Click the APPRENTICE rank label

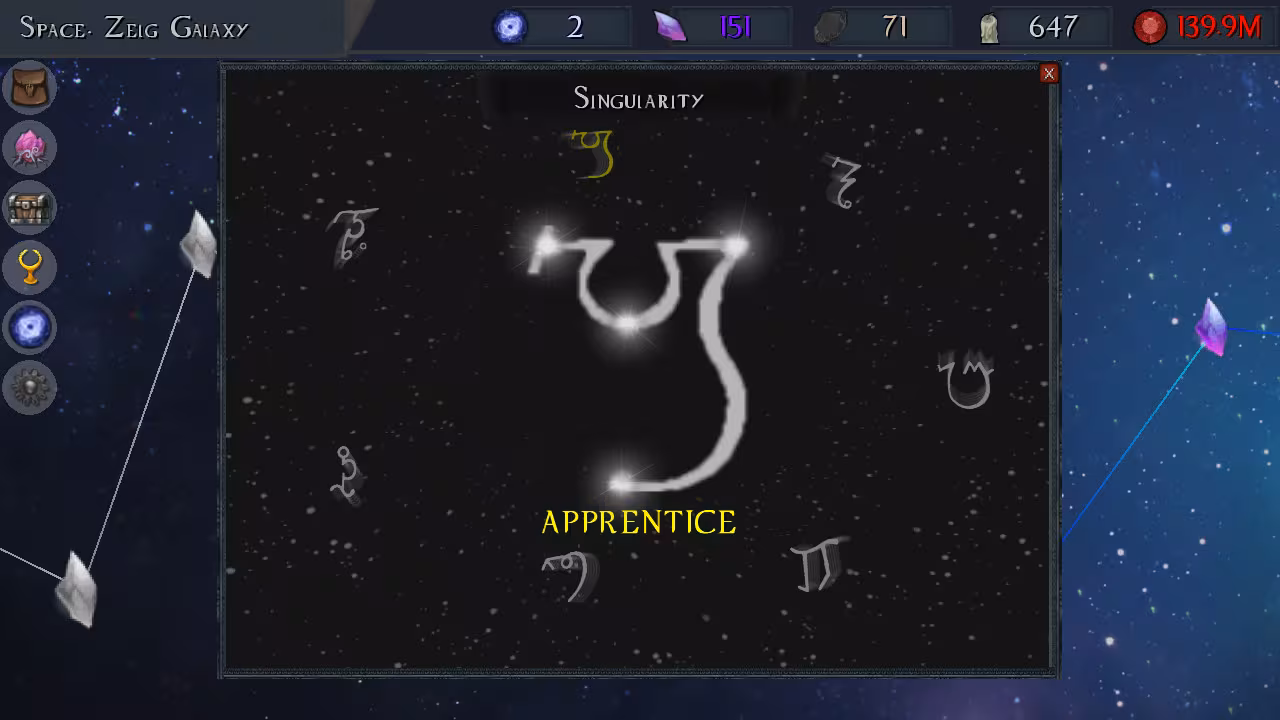[639, 522]
